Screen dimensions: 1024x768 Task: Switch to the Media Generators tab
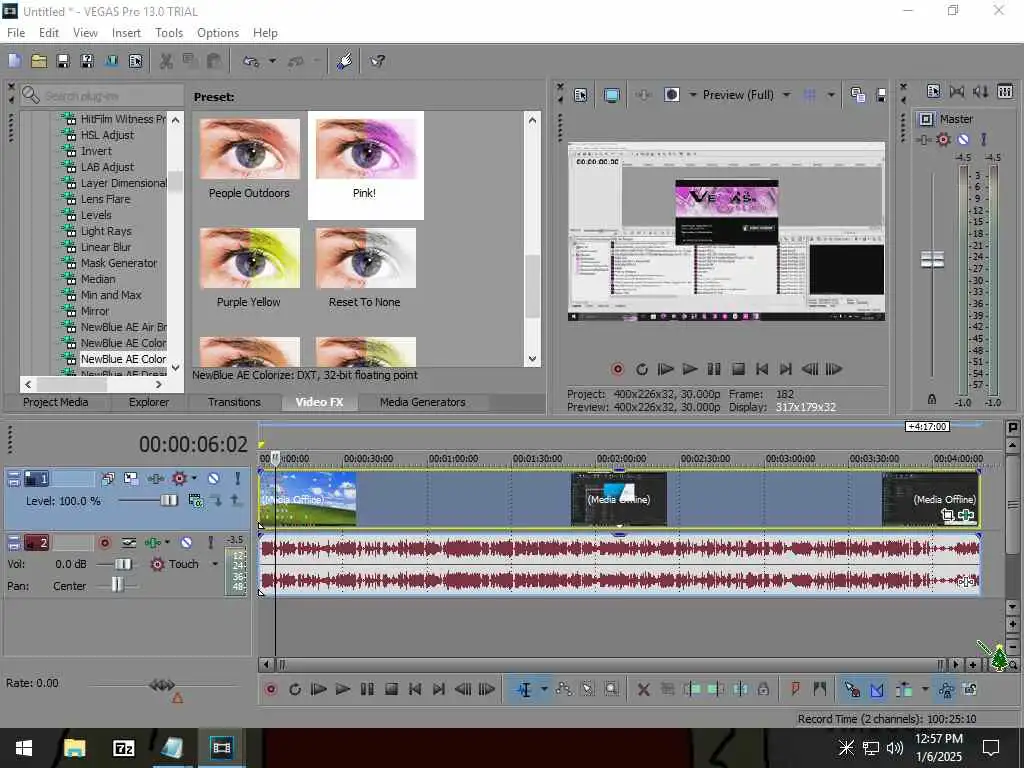click(x=423, y=402)
